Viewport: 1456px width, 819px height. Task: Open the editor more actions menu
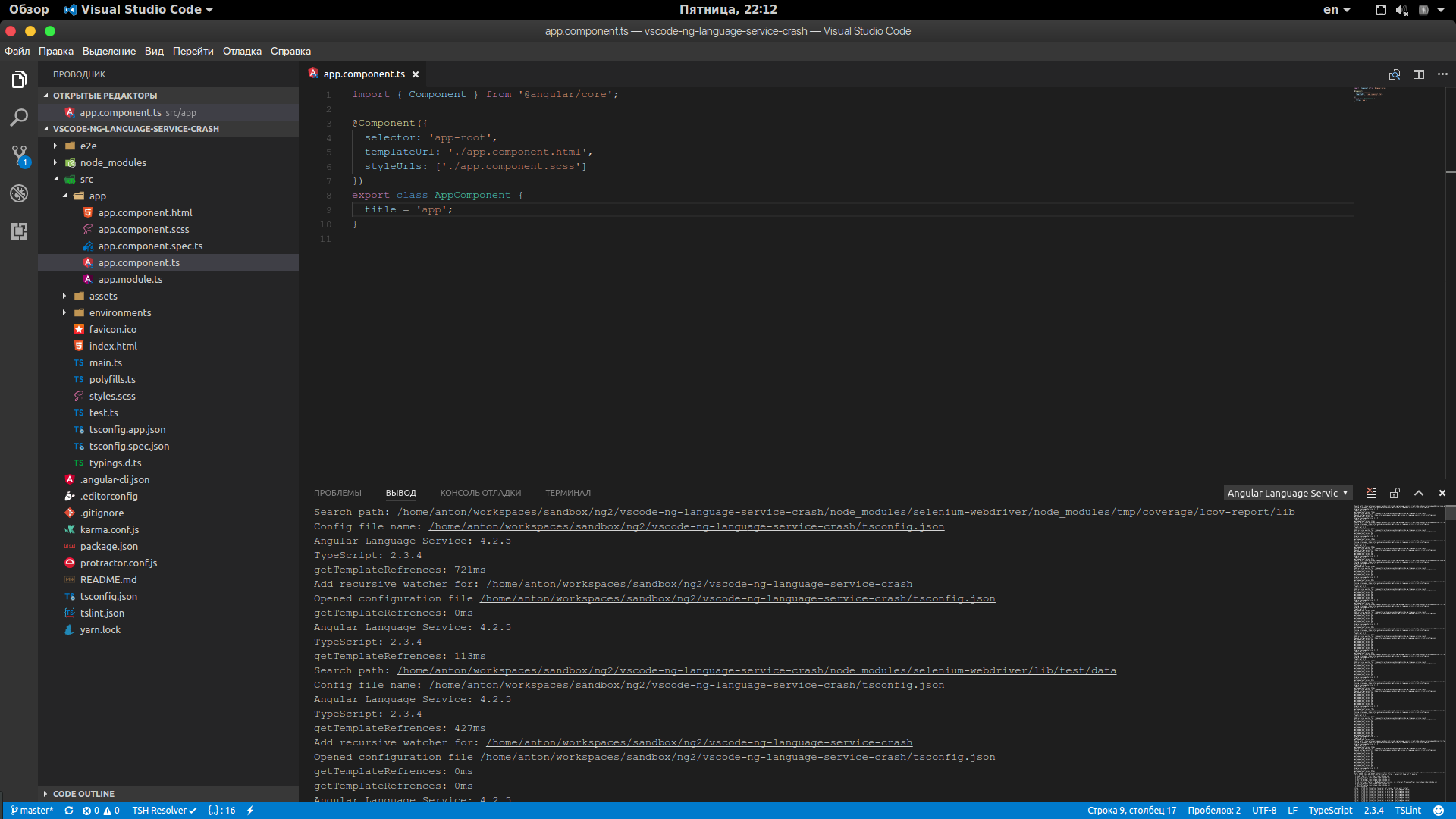(1442, 74)
